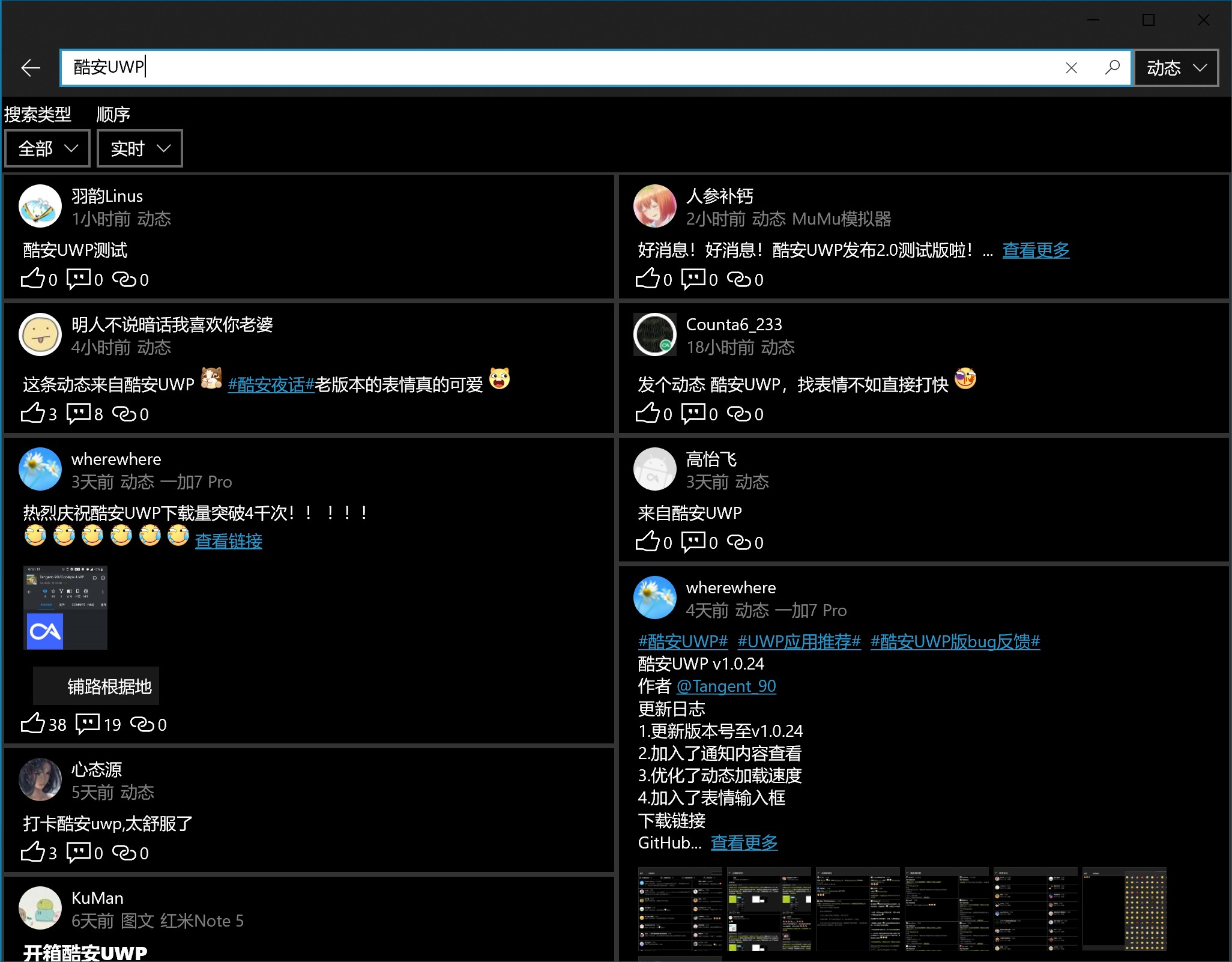1232x962 pixels.
Task: Open the 动态 search scope dropdown
Action: coord(1176,68)
